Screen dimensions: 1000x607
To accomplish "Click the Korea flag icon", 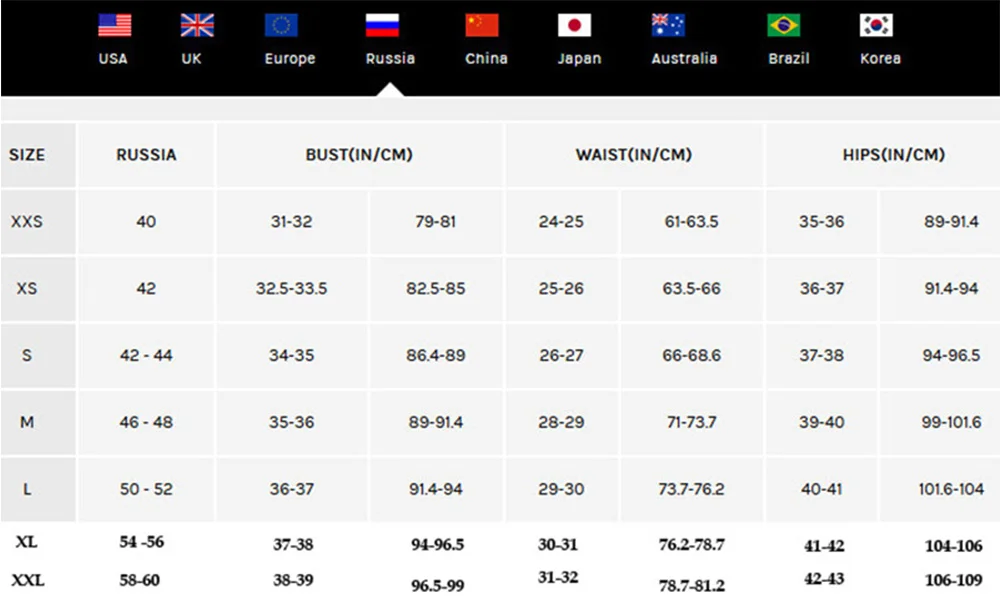I will (x=876, y=26).
